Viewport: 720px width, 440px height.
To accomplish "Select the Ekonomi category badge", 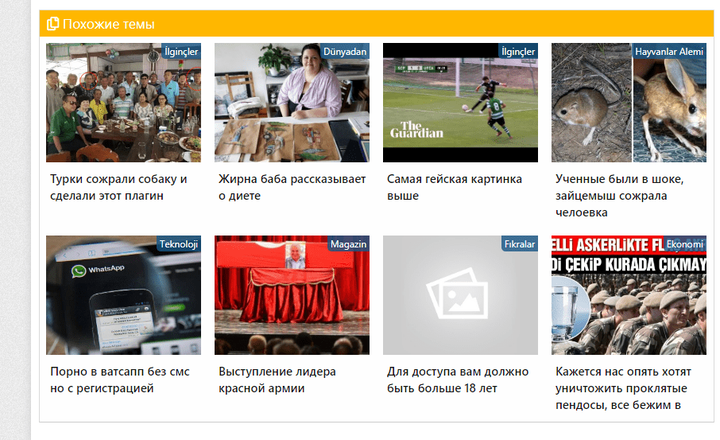I will click(x=685, y=244).
